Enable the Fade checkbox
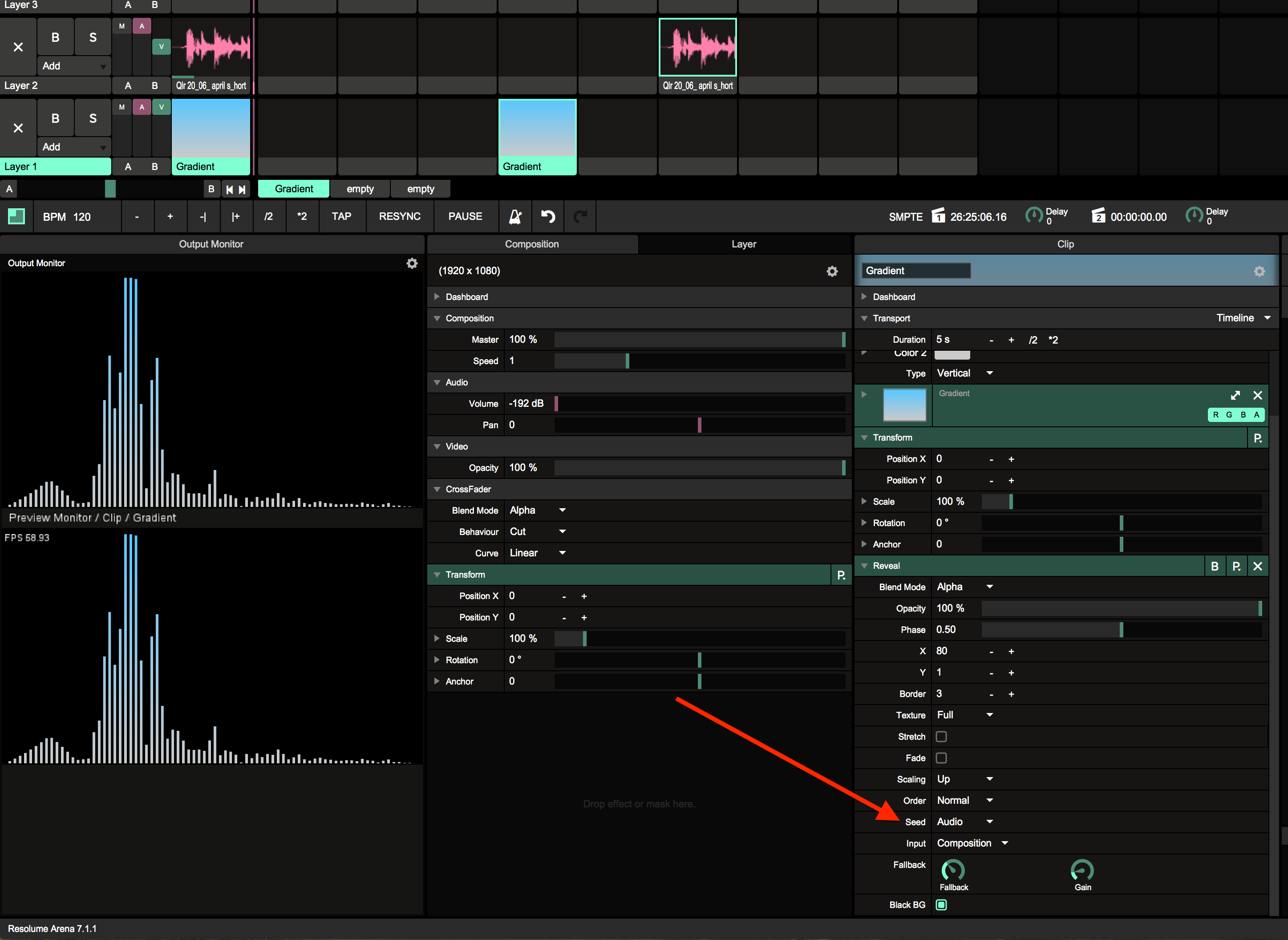Screen dimensions: 1288x940 942,758
